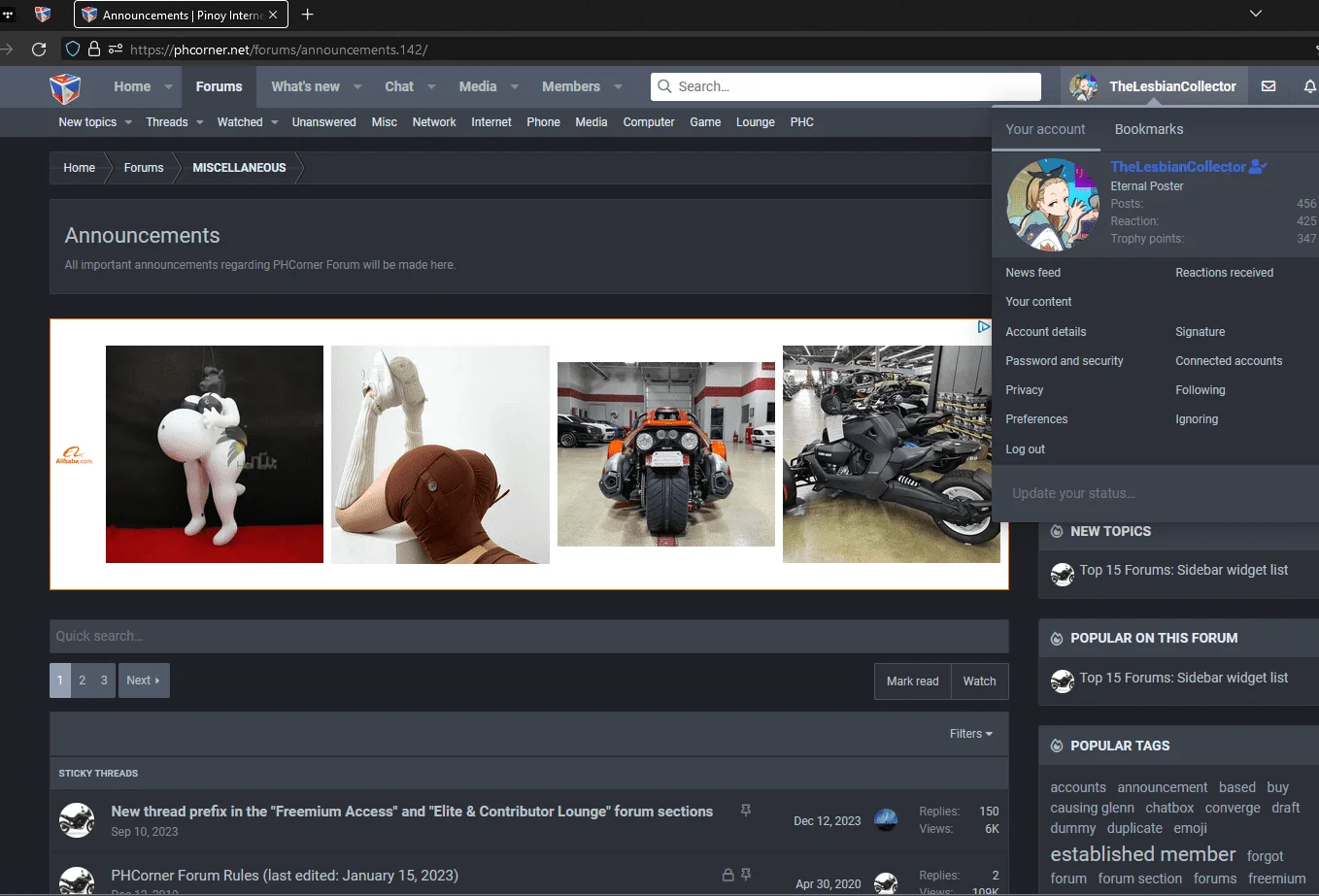This screenshot has height=896, width=1319.
Task: Open the inbox envelope icon
Action: [1268, 86]
